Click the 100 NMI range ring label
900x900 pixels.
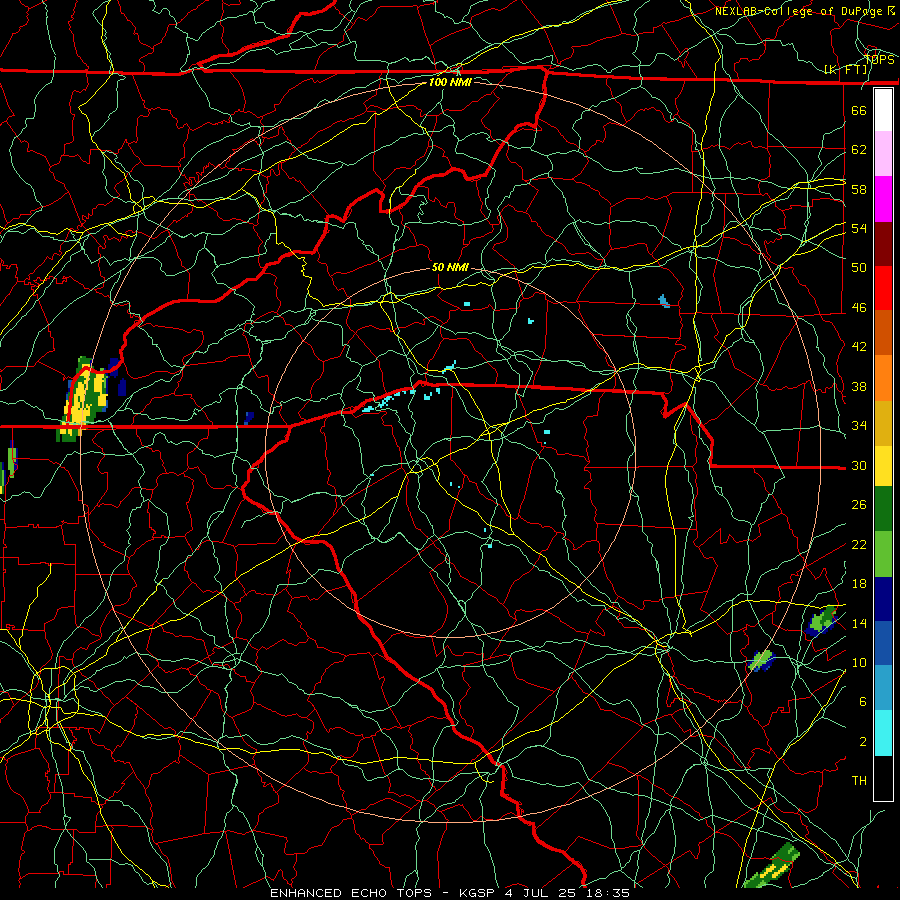pyautogui.click(x=450, y=82)
